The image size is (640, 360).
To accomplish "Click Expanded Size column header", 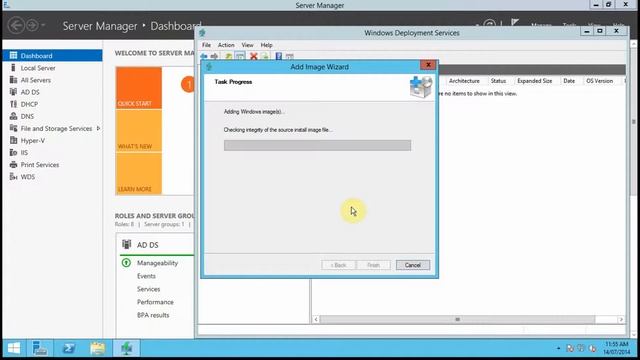I will click(535, 81).
